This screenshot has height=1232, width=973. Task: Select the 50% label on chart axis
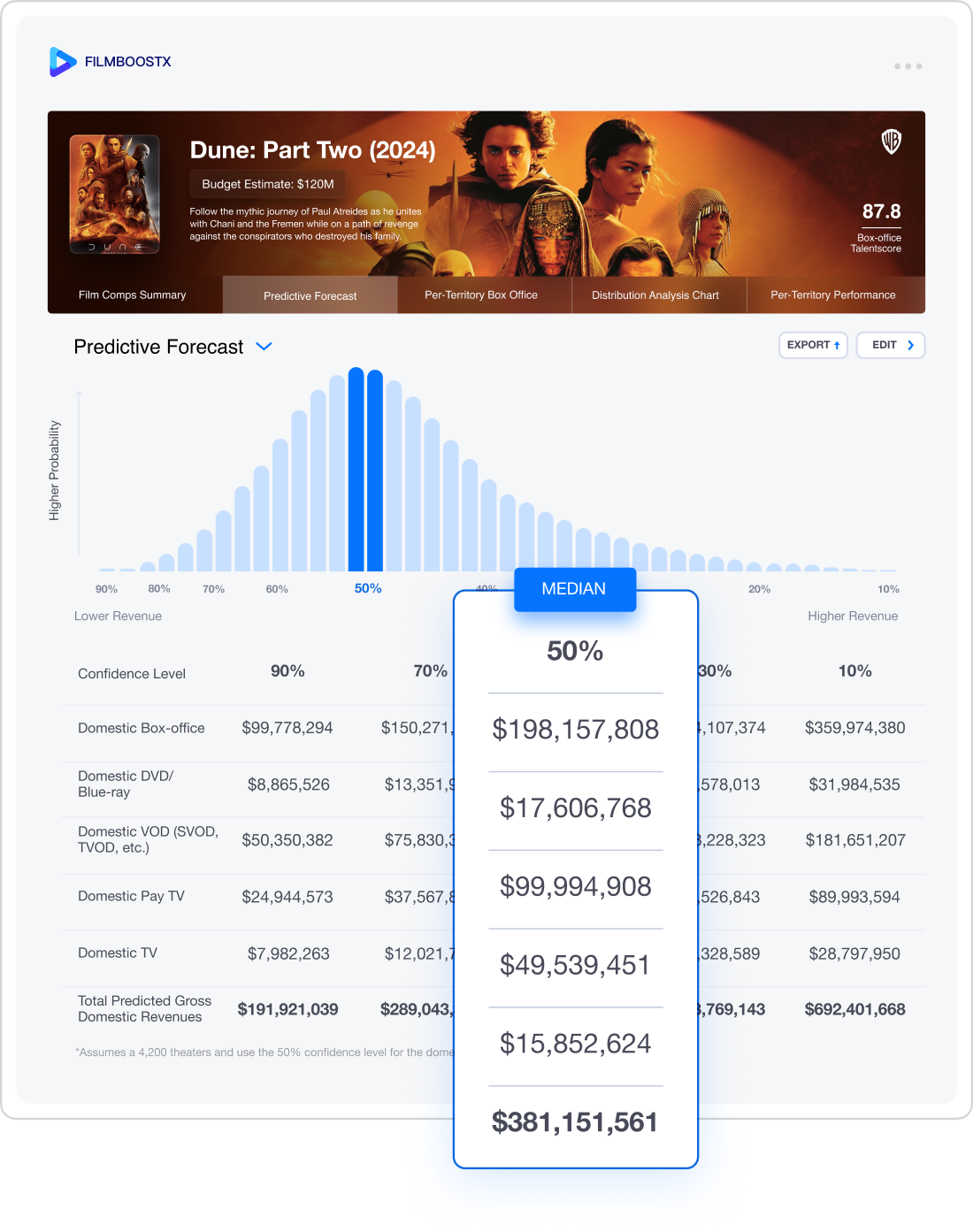368,589
